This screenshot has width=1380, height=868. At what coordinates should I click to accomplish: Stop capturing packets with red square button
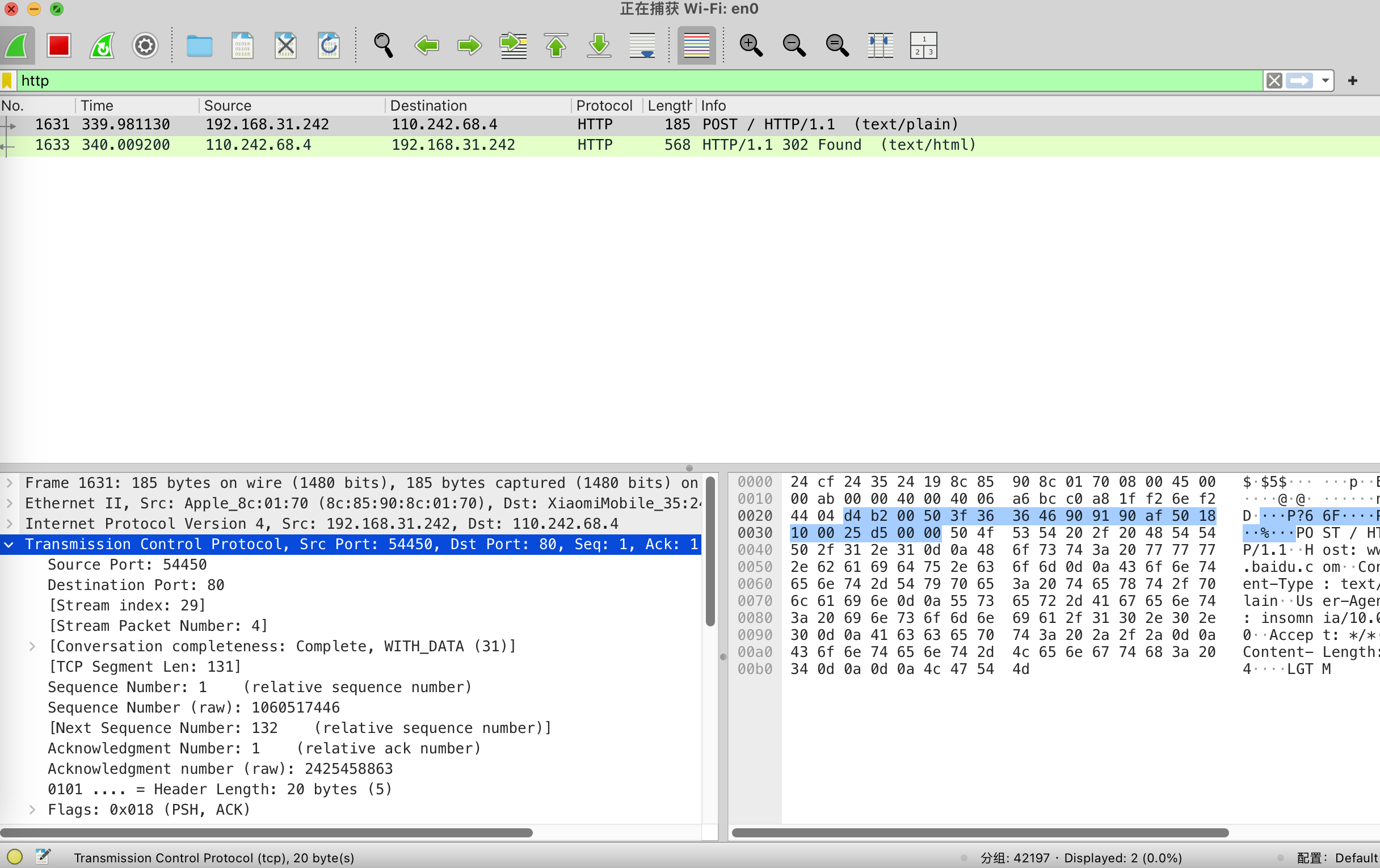pyautogui.click(x=59, y=45)
